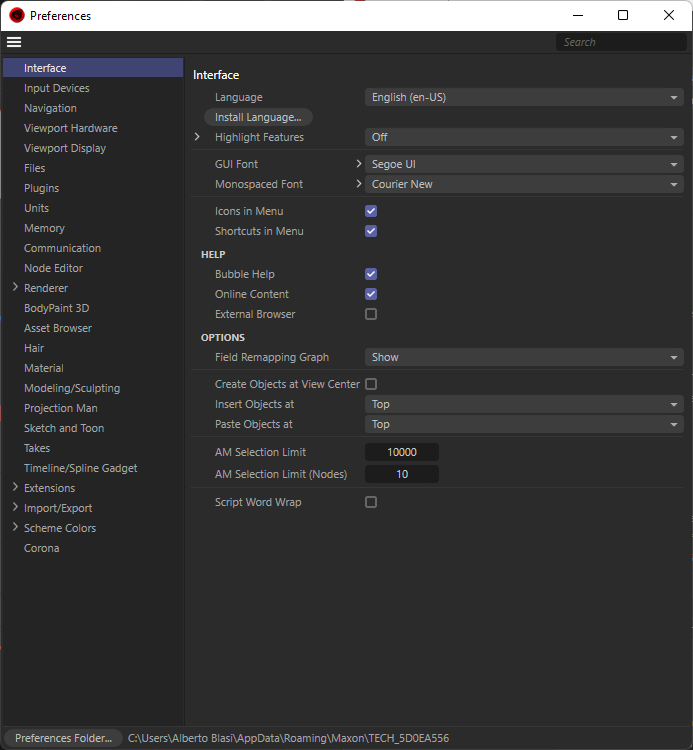The height and width of the screenshot is (750, 693).
Task: Expand the GUI Font arrow
Action: point(359,164)
